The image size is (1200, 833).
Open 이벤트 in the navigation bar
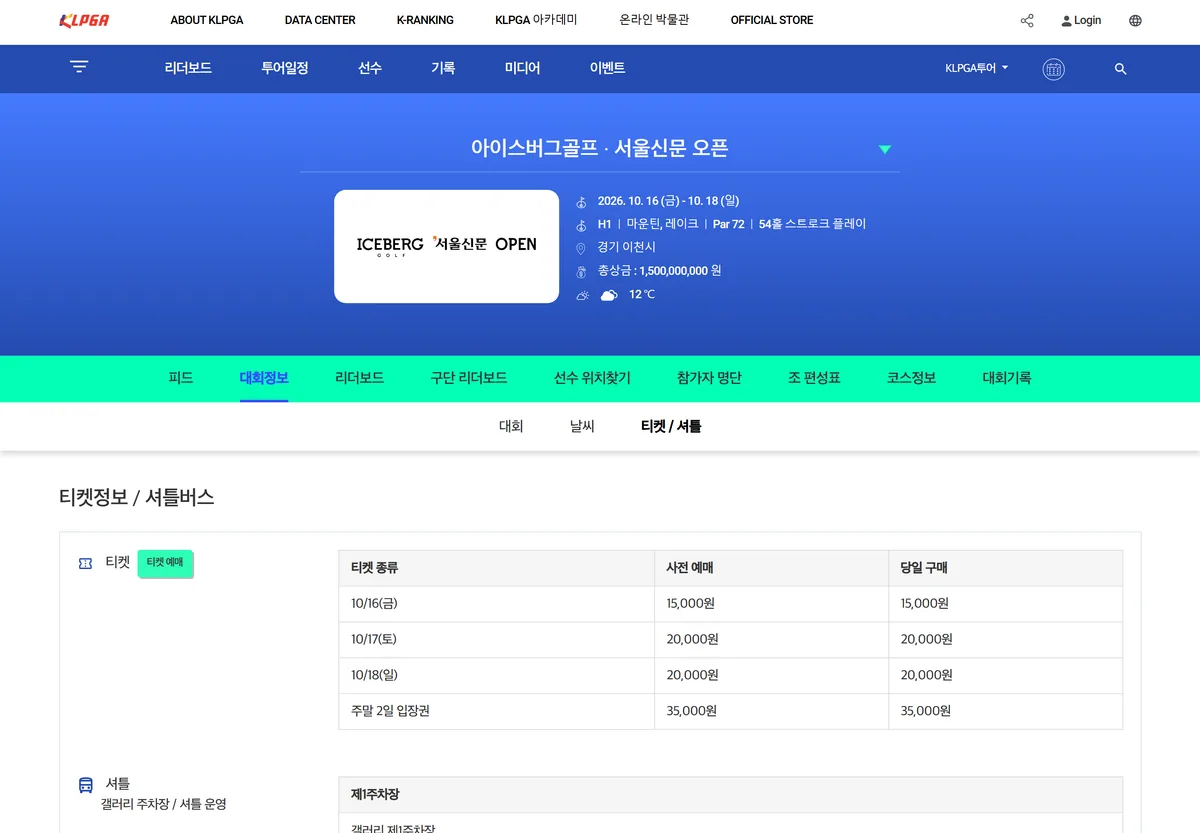(x=608, y=68)
